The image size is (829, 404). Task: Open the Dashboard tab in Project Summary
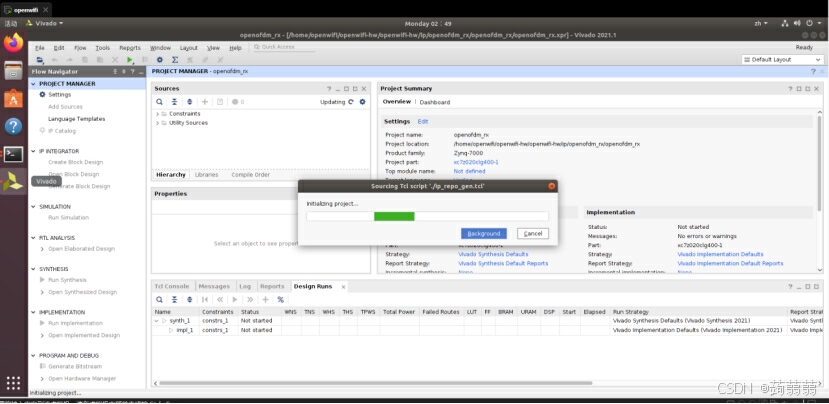pyautogui.click(x=435, y=102)
